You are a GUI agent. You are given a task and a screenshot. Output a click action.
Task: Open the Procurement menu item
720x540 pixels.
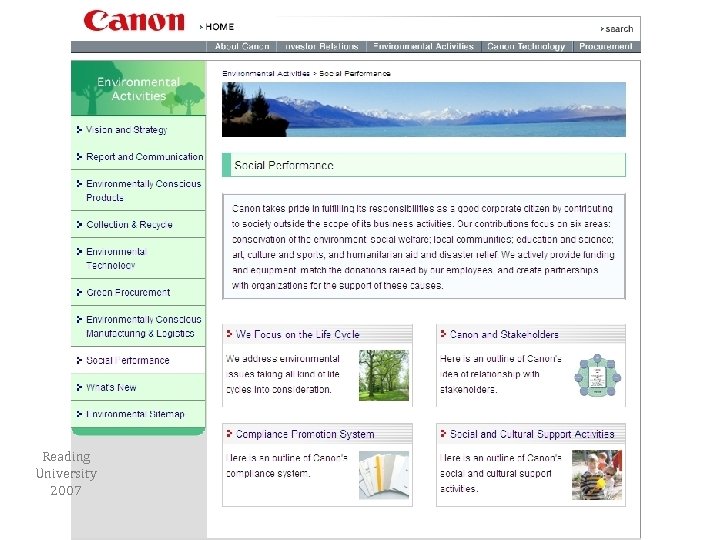[x=606, y=46]
